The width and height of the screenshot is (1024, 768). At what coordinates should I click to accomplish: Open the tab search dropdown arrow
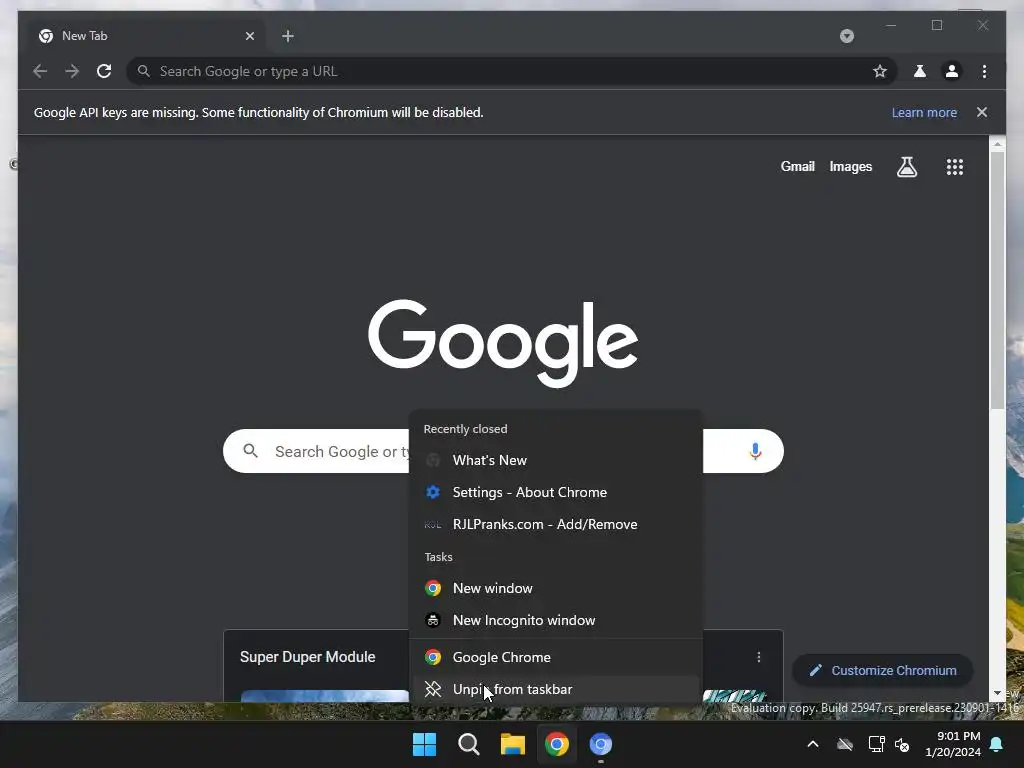pyautogui.click(x=846, y=36)
